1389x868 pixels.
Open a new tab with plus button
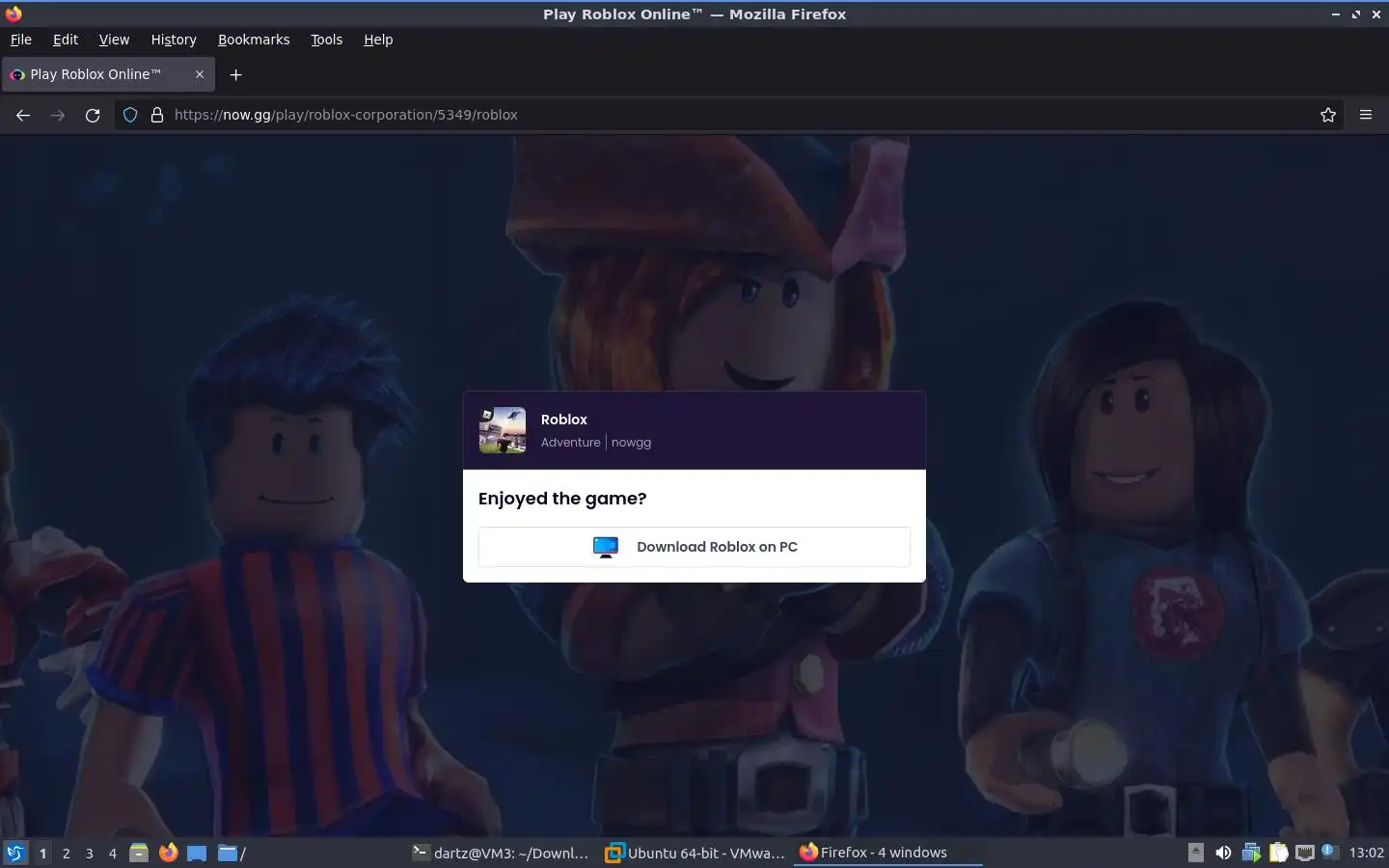click(235, 74)
